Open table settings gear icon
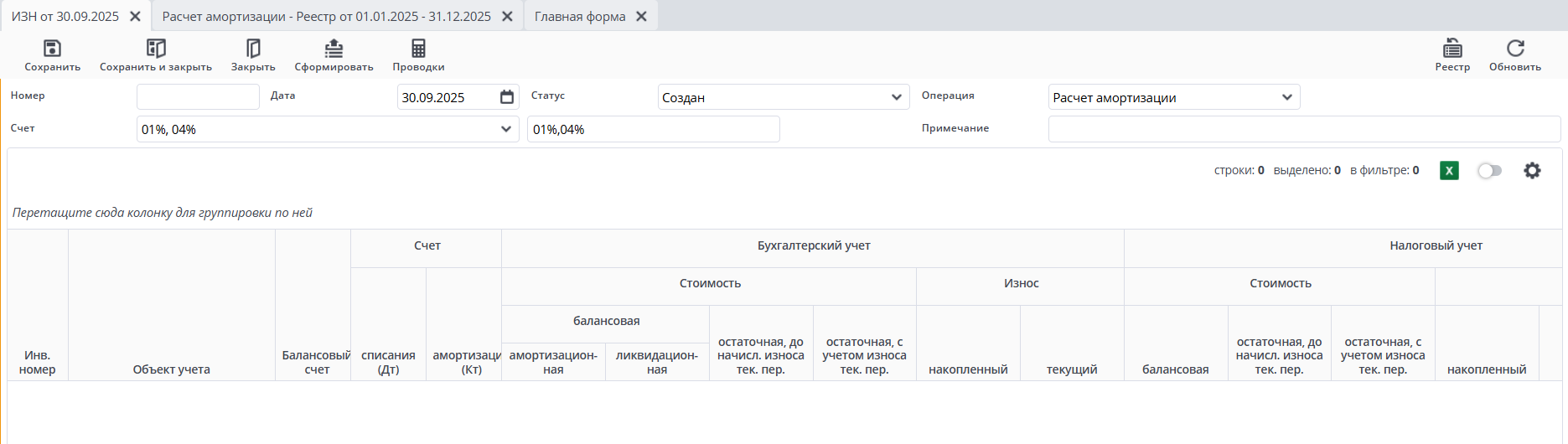This screenshot has height=444, width=1568. [1532, 171]
